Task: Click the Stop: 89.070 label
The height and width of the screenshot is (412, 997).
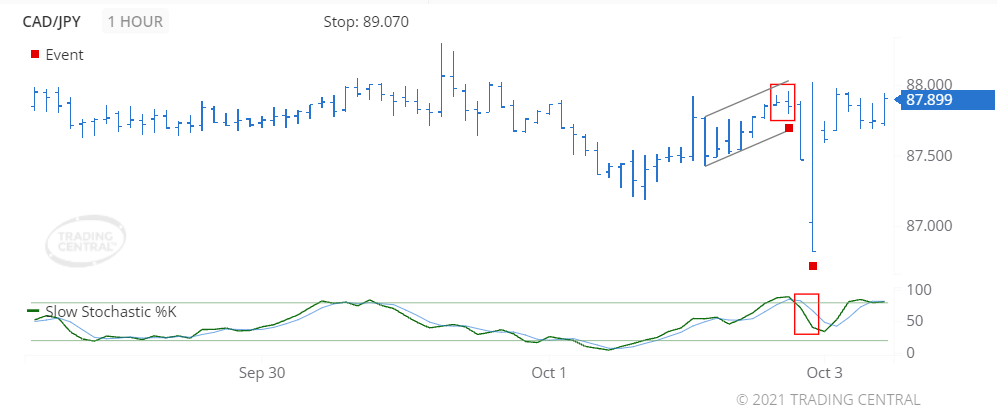Action: (366, 22)
